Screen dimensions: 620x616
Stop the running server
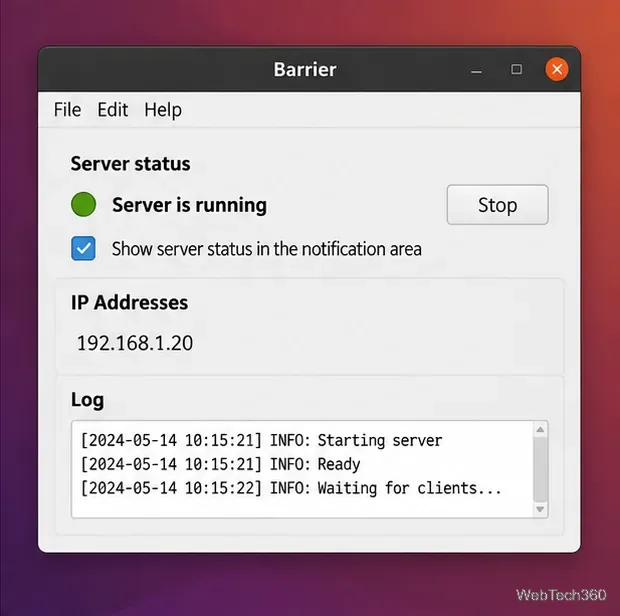pyautogui.click(x=497, y=205)
